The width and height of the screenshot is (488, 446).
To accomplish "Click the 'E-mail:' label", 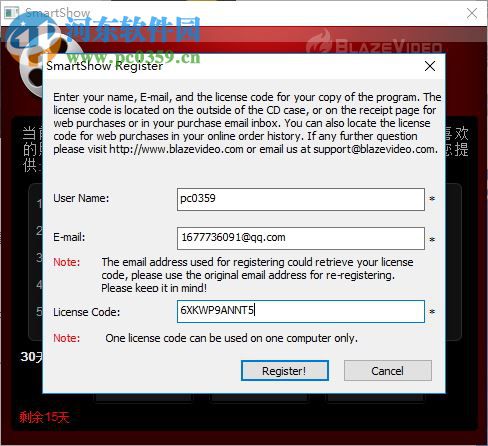I will 69,237.
